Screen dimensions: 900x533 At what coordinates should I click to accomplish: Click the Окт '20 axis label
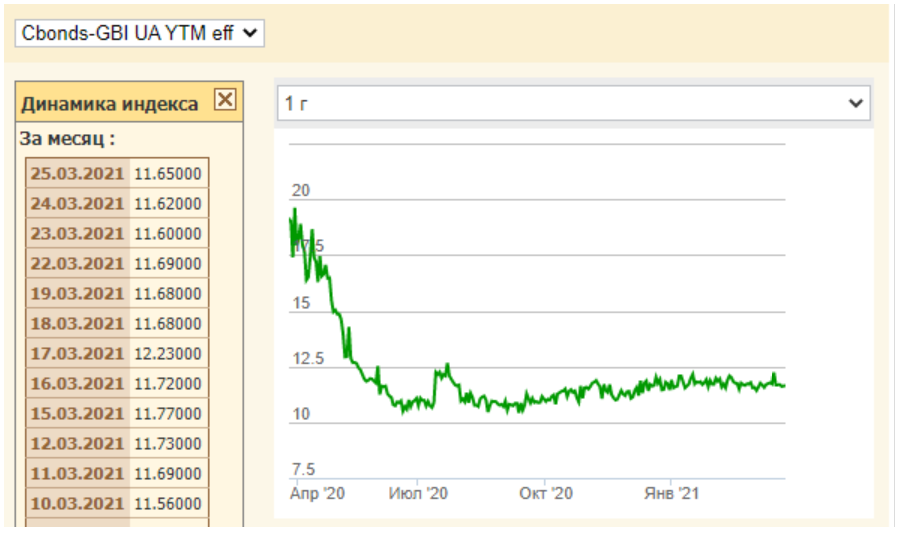(546, 493)
